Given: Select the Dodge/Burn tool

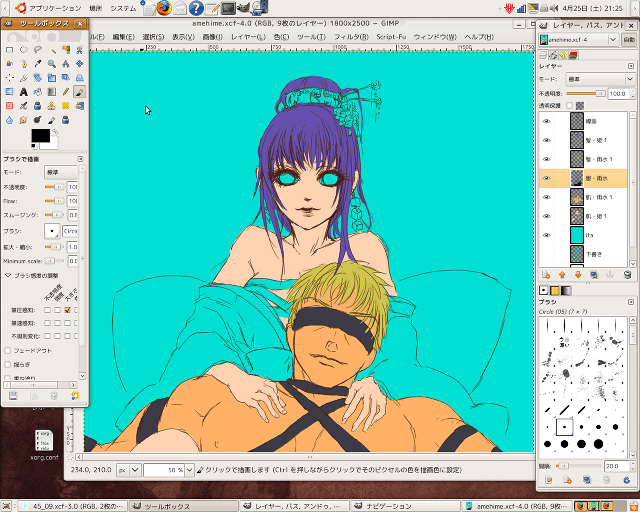Looking at the screenshot, I should [38, 120].
